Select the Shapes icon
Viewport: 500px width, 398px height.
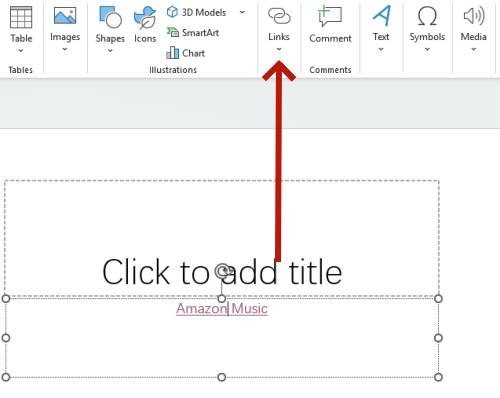(110, 17)
